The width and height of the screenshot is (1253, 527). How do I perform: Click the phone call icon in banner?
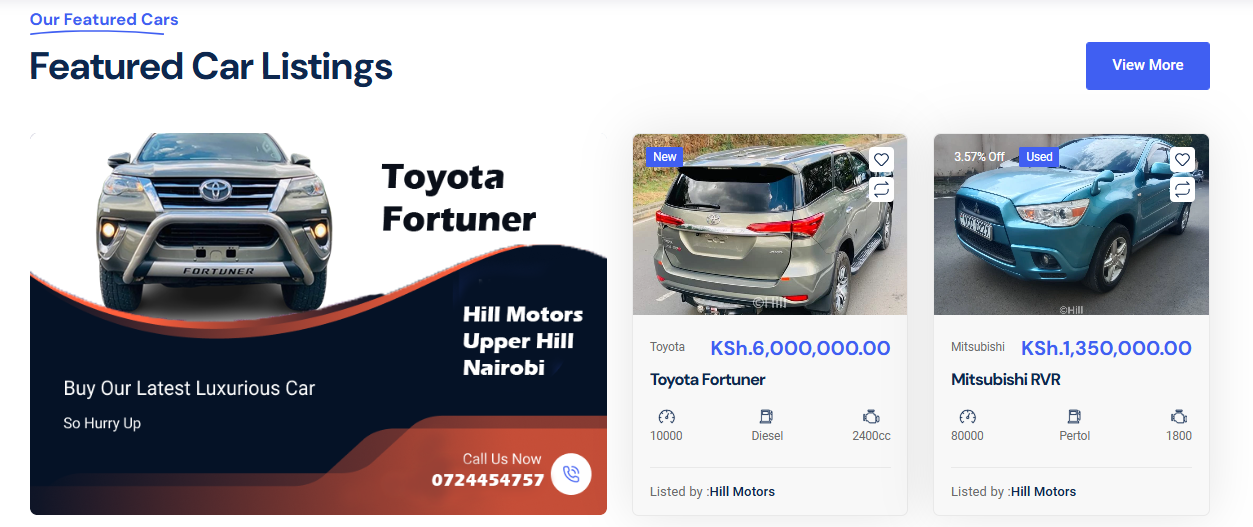pos(571,474)
